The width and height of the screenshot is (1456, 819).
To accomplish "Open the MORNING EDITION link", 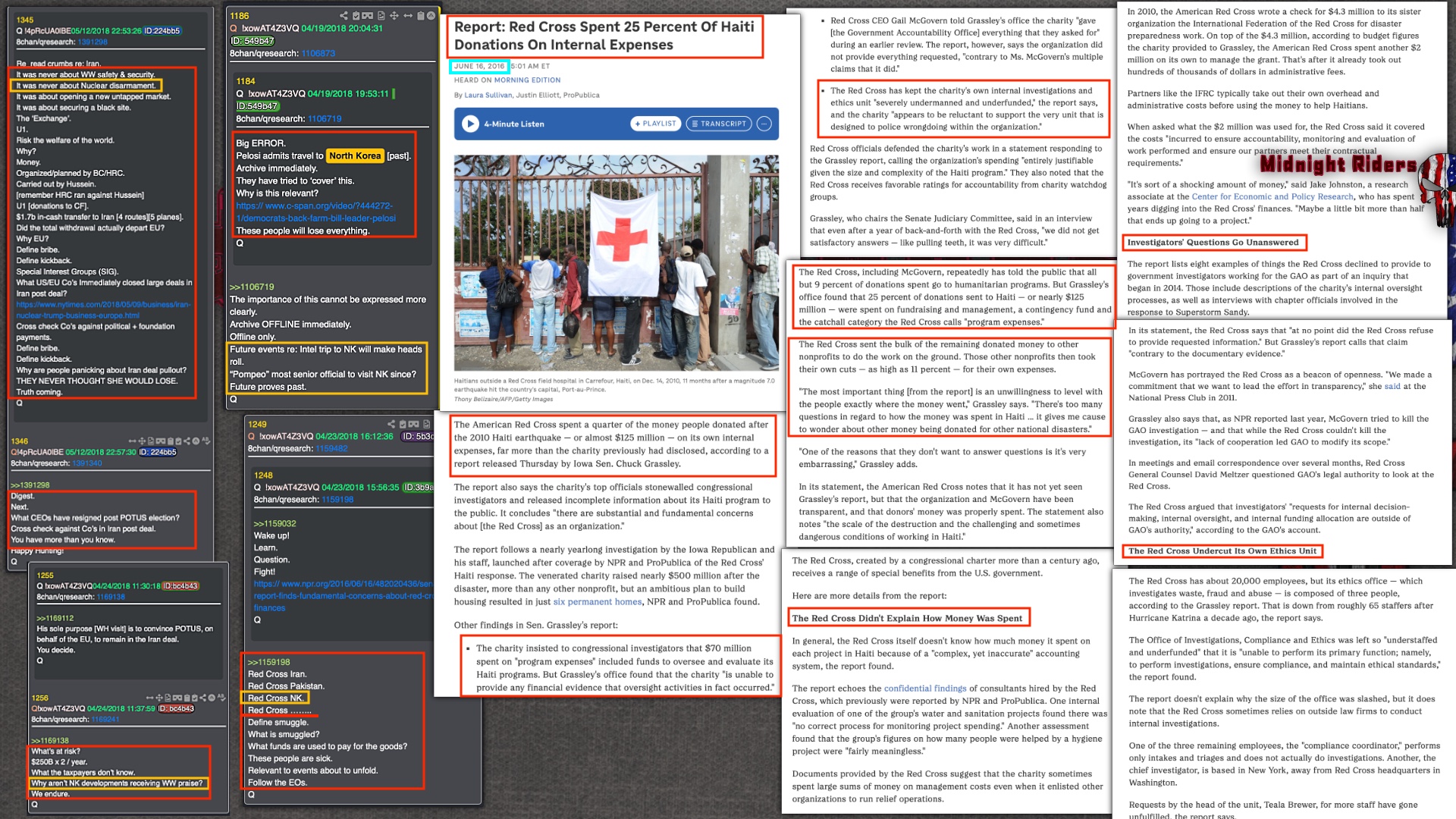I will pyautogui.click(x=527, y=80).
